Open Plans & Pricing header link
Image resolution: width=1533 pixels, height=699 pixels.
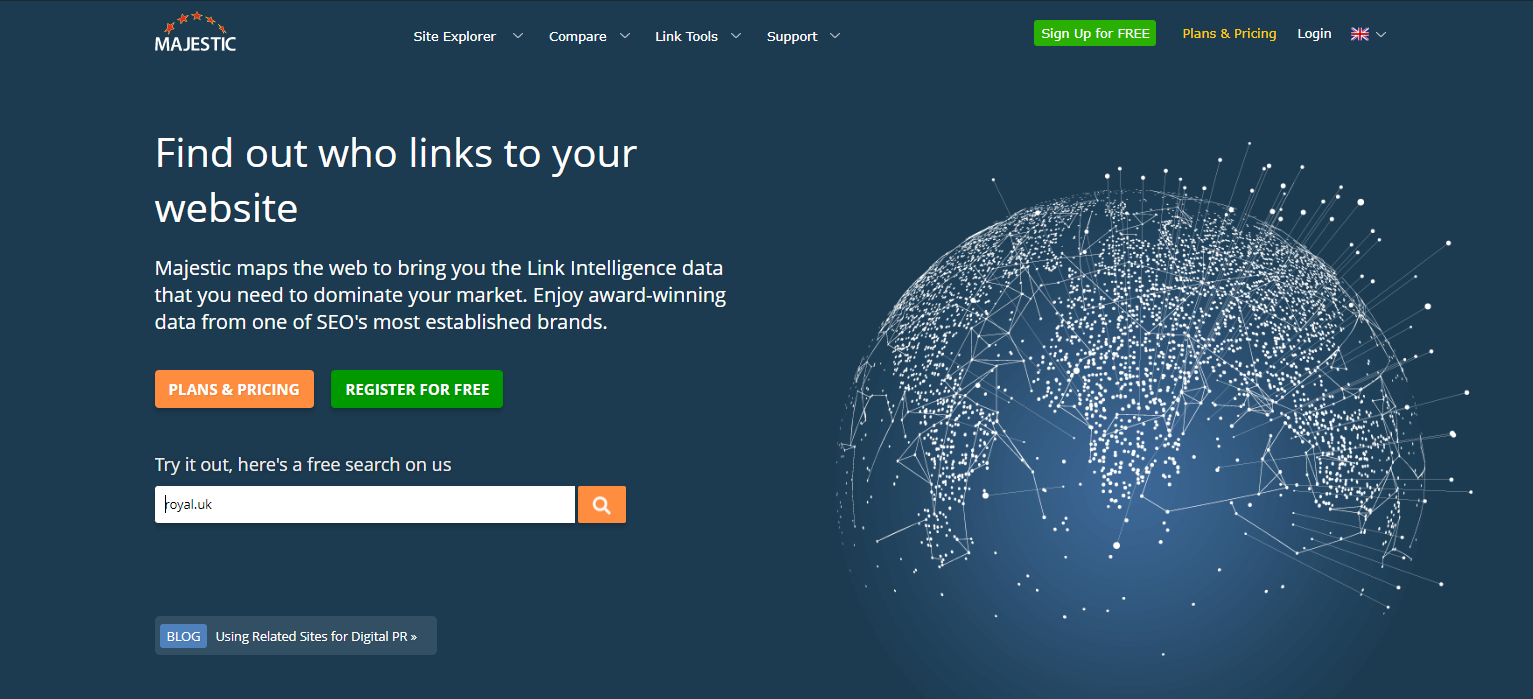click(1229, 33)
